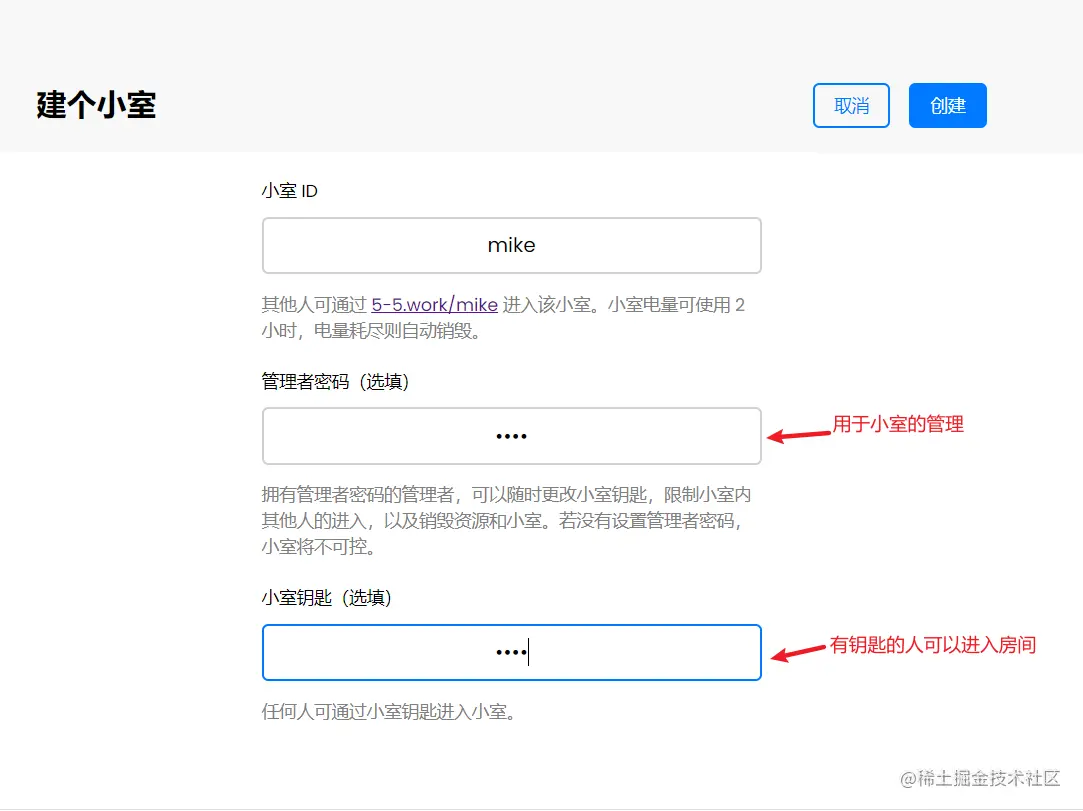Click the 建个小室 page heading
The width and height of the screenshot is (1083, 811).
click(x=96, y=105)
